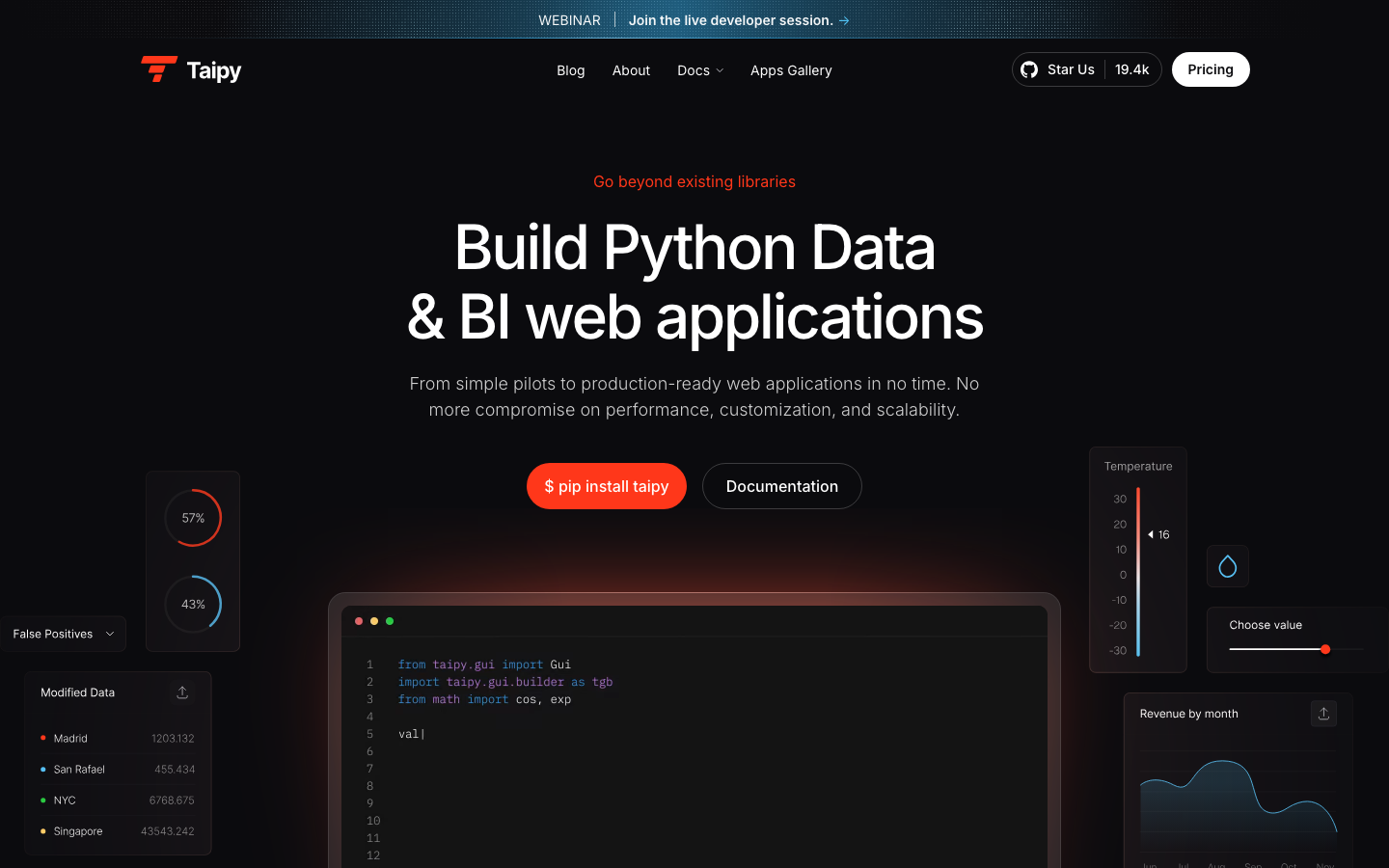
Task: Click the Choose value label
Action: (1266, 625)
